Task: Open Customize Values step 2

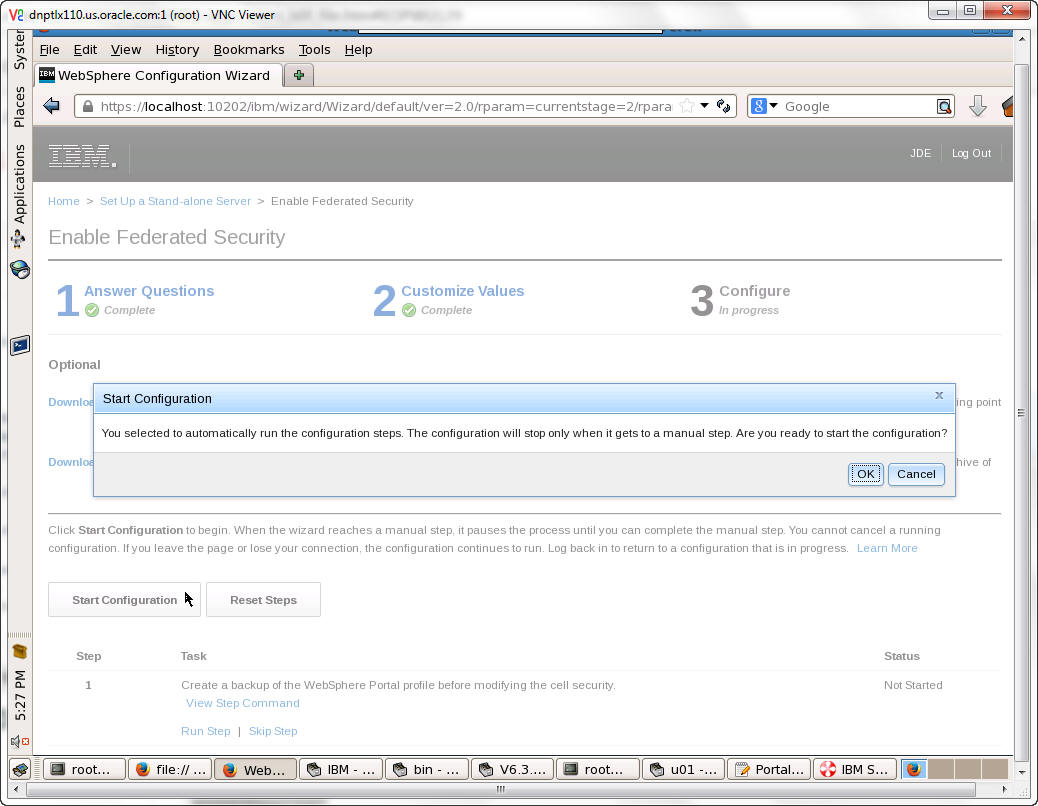Action: pos(463,291)
